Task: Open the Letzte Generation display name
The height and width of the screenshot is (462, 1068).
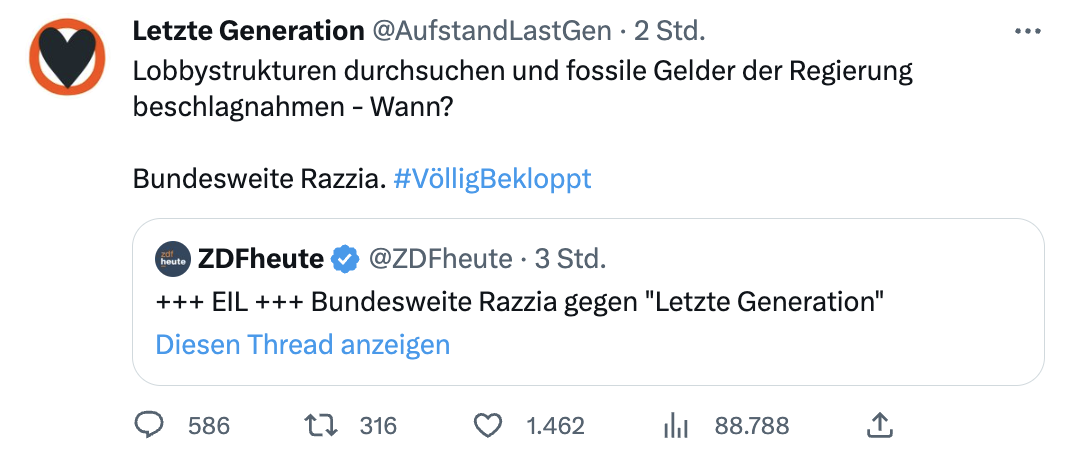Action: coord(248,32)
